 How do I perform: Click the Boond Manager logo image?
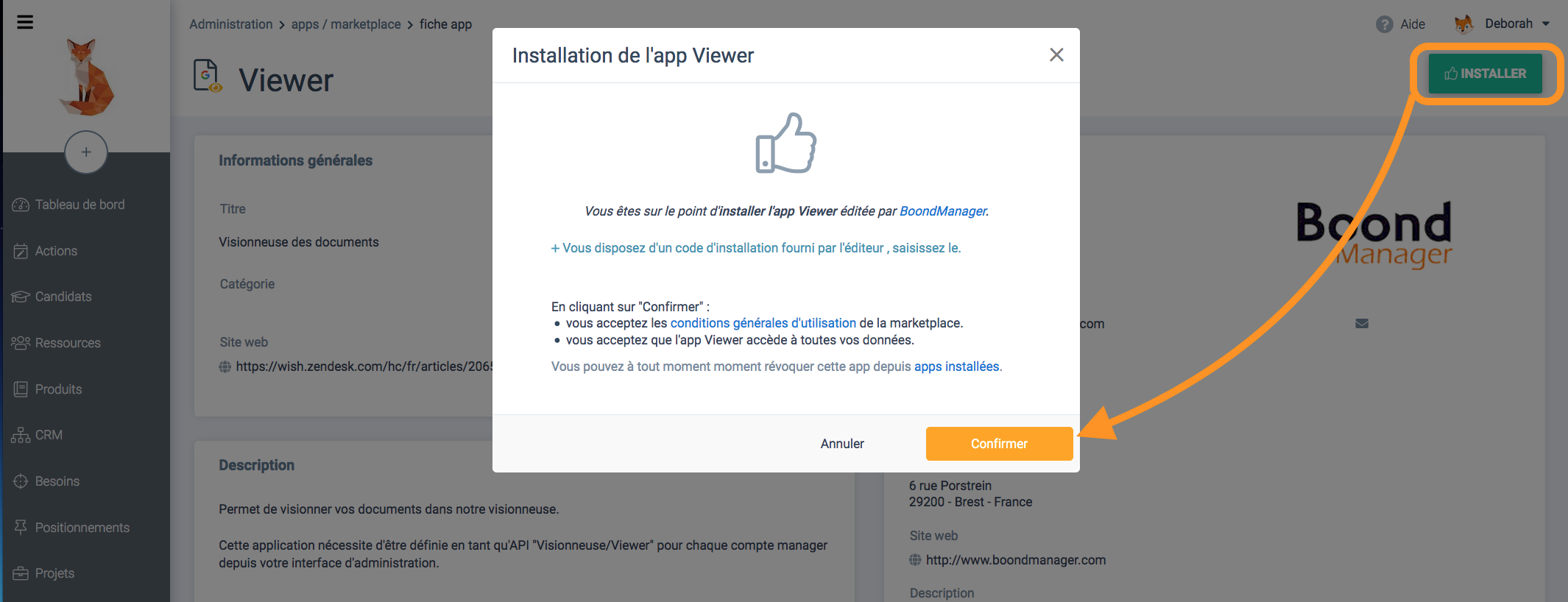(x=1374, y=234)
